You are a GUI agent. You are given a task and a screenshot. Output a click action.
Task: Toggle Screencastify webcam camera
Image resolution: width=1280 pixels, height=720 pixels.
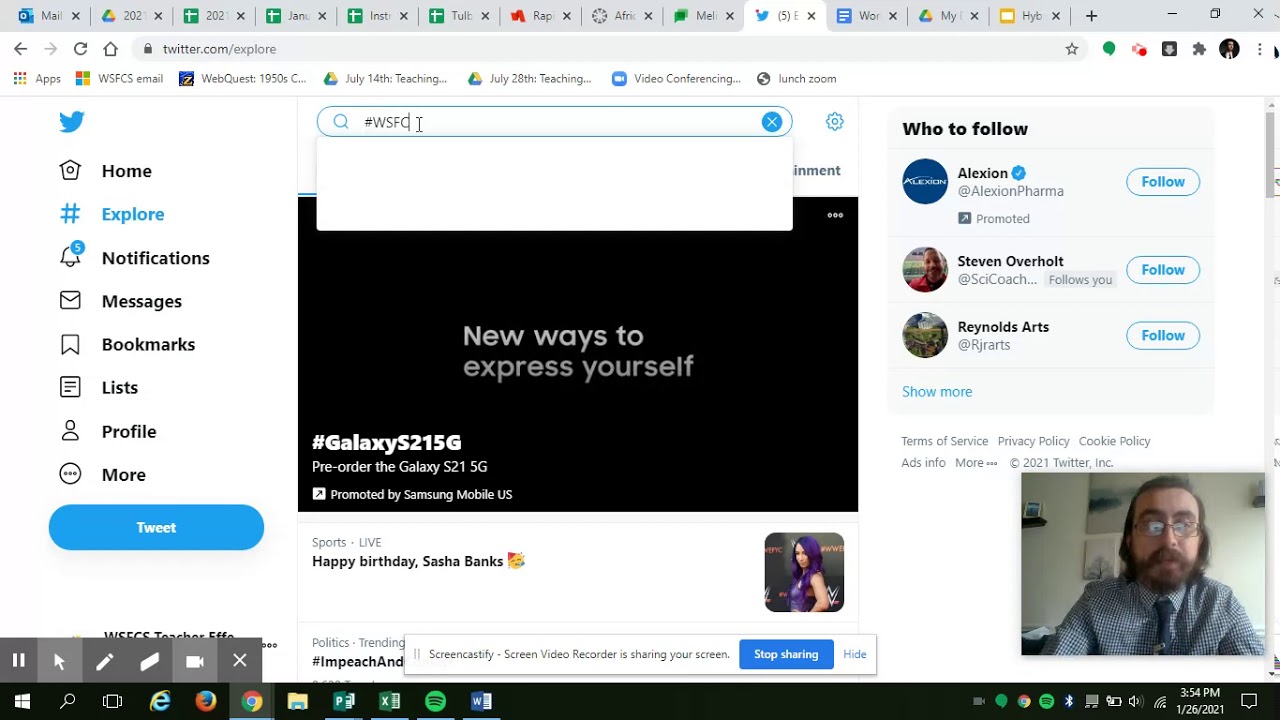[x=195, y=661]
